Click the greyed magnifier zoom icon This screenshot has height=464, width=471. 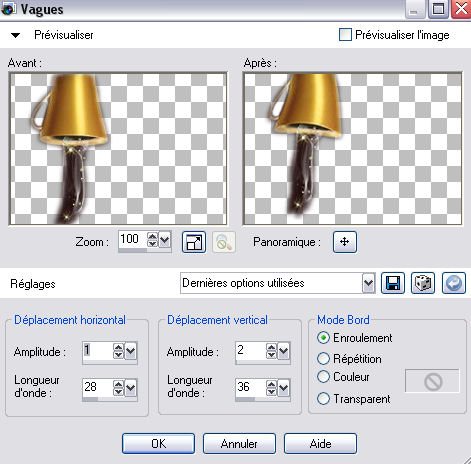click(x=224, y=242)
